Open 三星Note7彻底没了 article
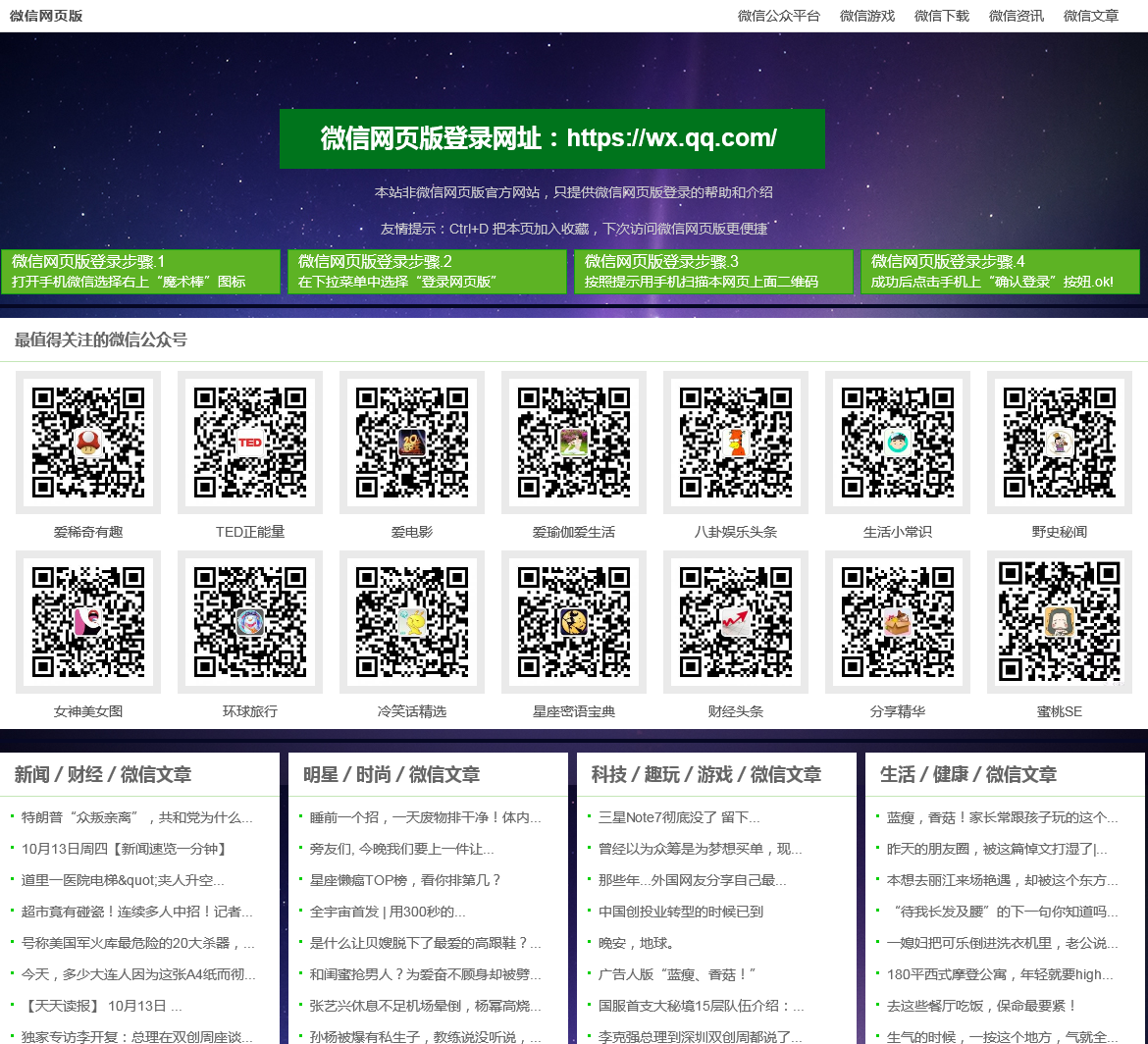The image size is (1148, 1044). (x=679, y=817)
